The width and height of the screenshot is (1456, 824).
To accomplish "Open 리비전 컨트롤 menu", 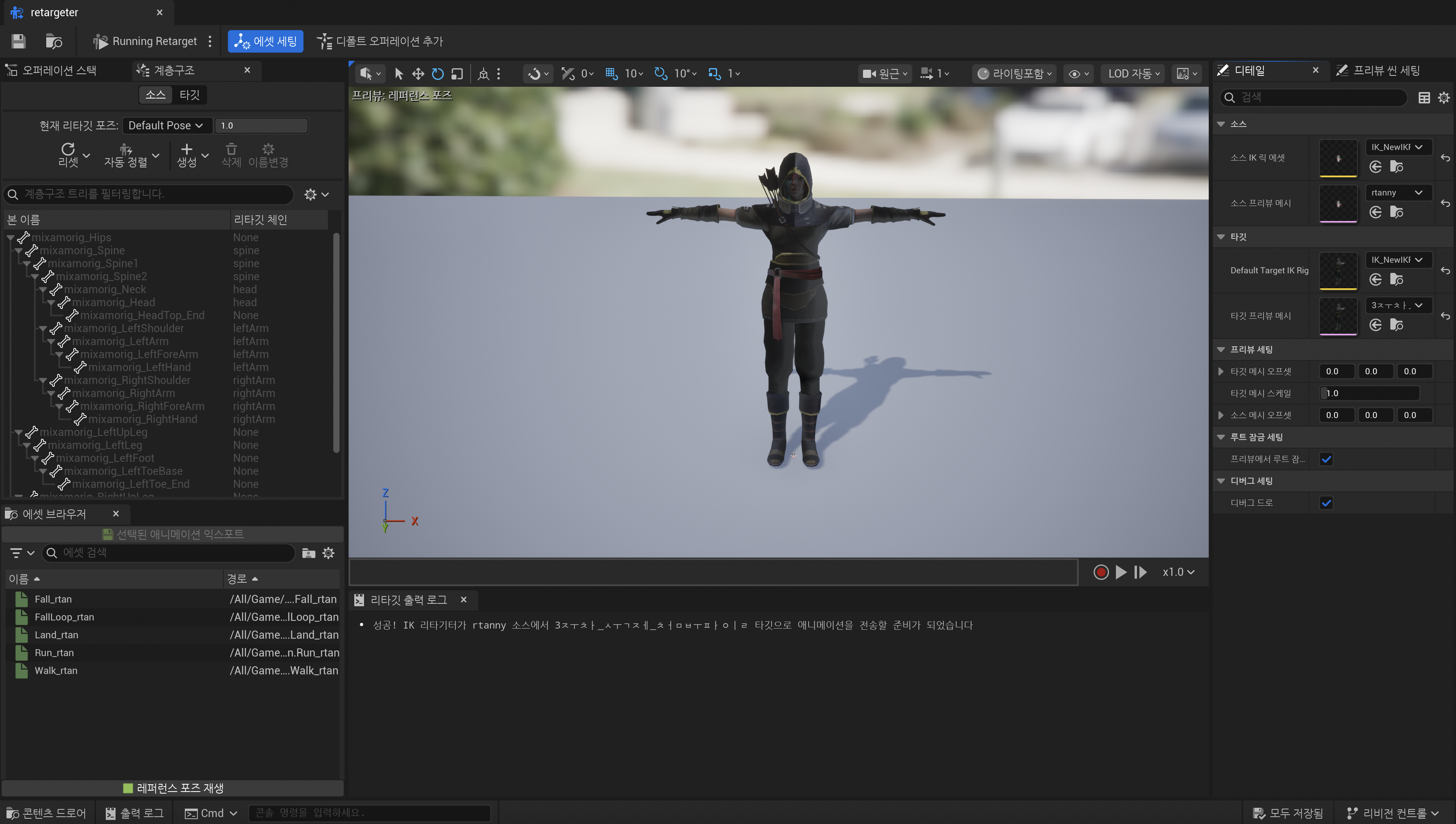I will (x=1393, y=813).
